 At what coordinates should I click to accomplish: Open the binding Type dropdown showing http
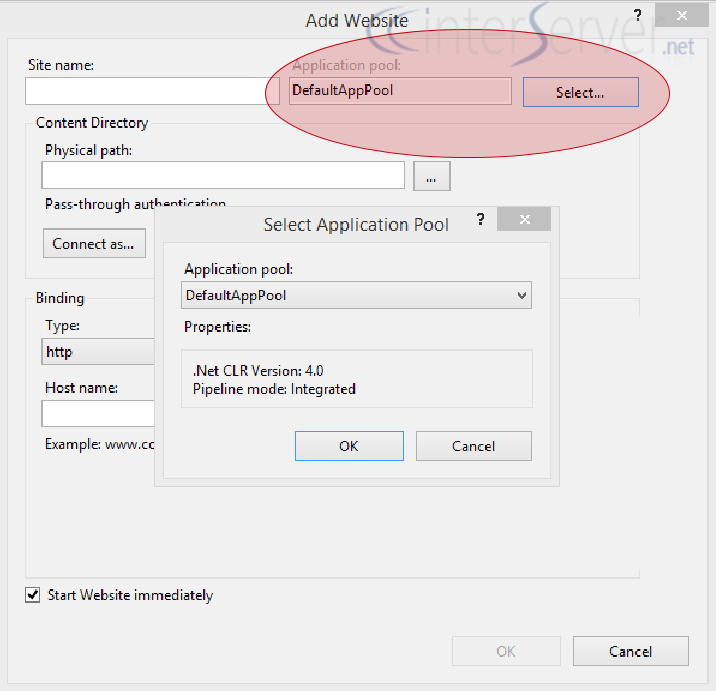(98, 352)
